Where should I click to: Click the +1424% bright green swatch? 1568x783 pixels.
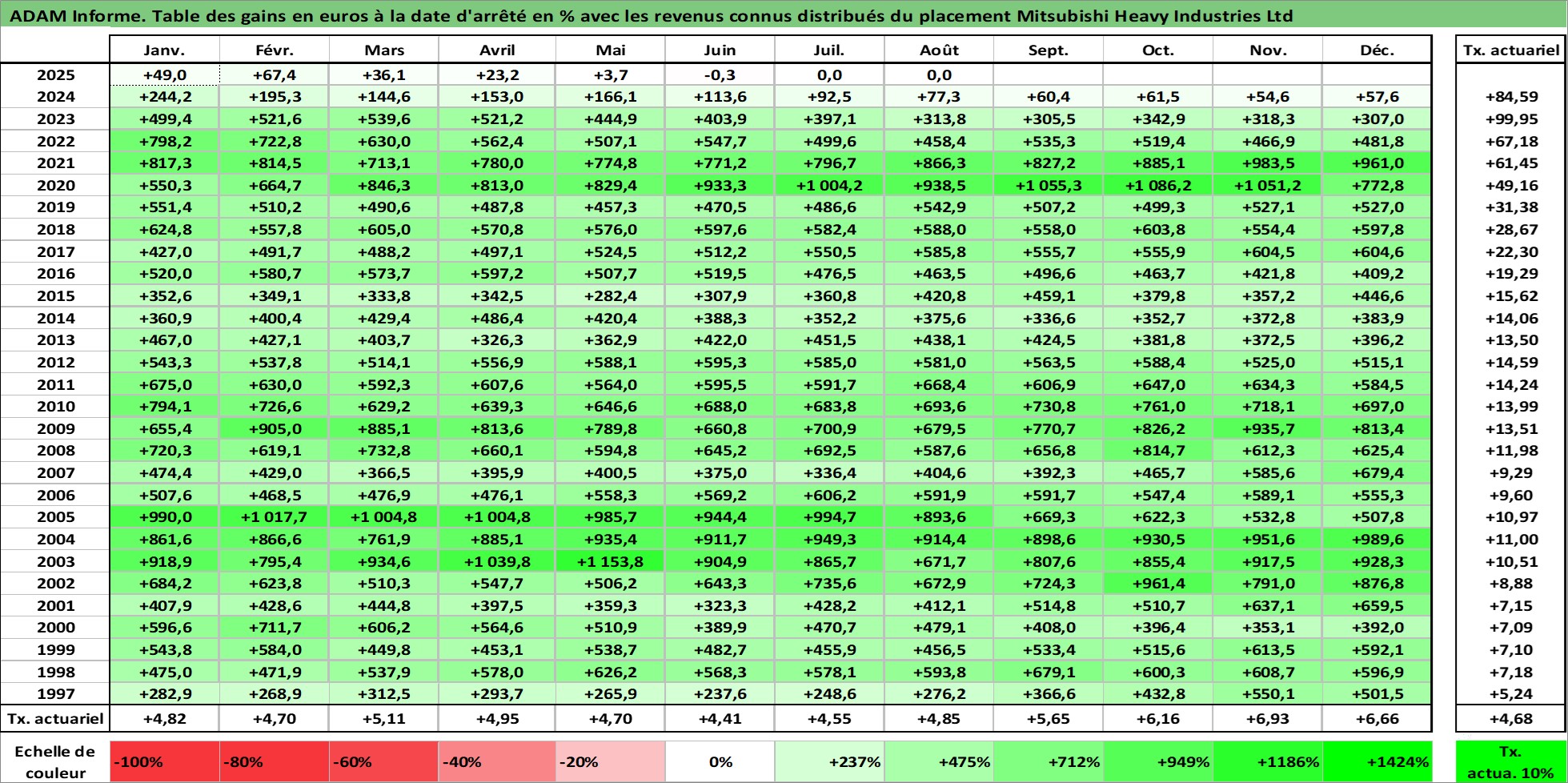pos(1378,762)
